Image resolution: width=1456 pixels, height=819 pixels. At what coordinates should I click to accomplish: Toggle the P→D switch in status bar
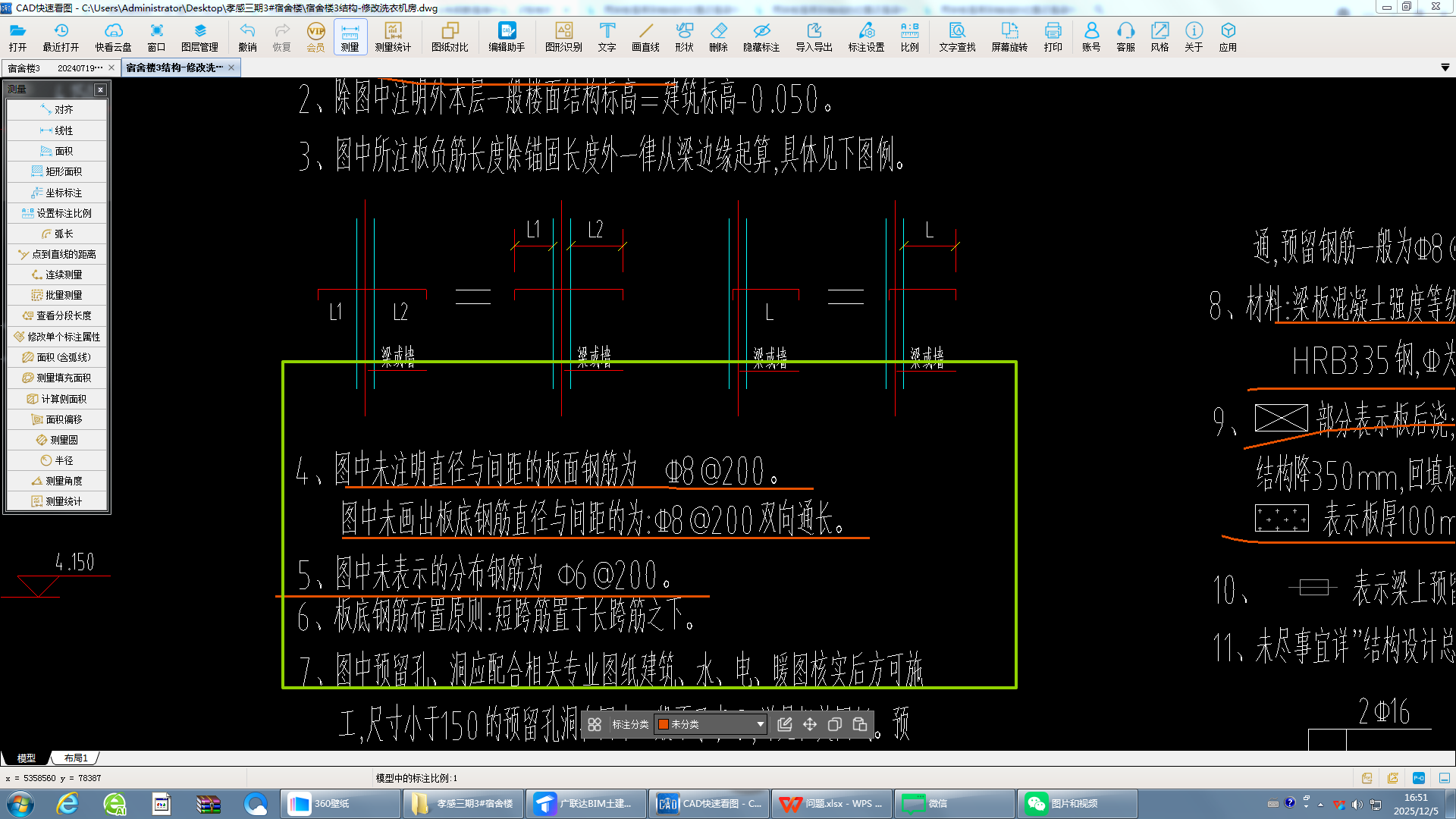[x=1419, y=778]
